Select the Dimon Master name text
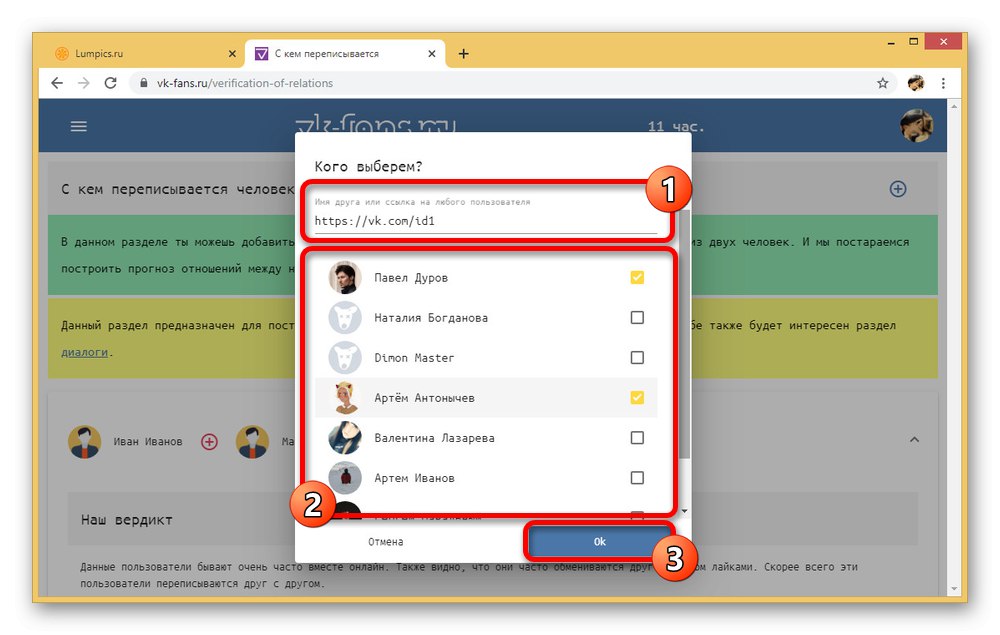Image resolution: width=1000 pixels, height=635 pixels. (414, 358)
